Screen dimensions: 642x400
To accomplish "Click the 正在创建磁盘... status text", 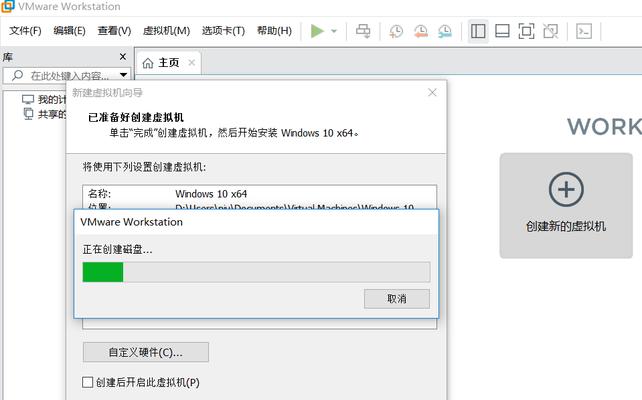I will tap(118, 249).
